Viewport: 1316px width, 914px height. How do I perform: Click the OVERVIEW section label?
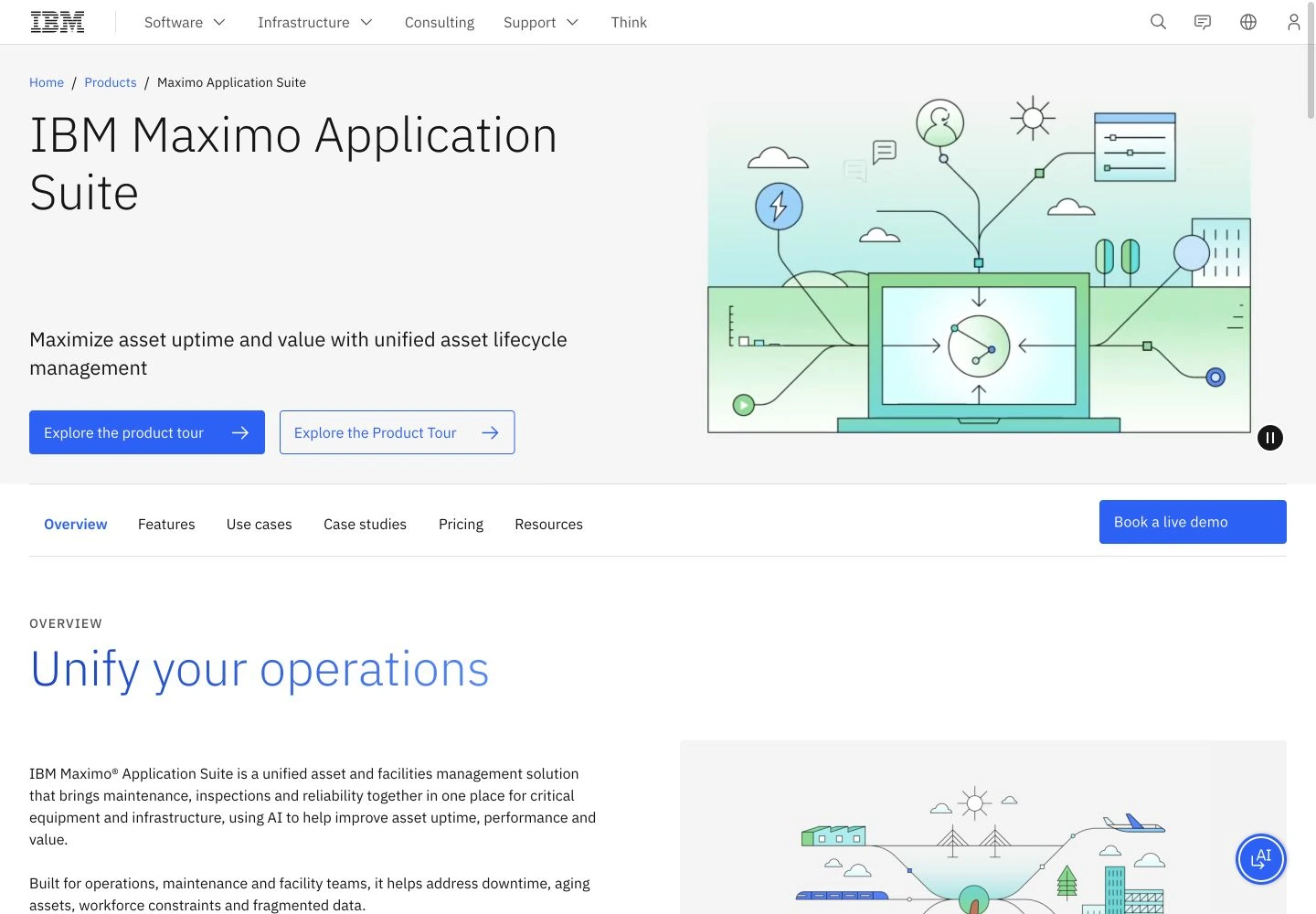[x=66, y=623]
